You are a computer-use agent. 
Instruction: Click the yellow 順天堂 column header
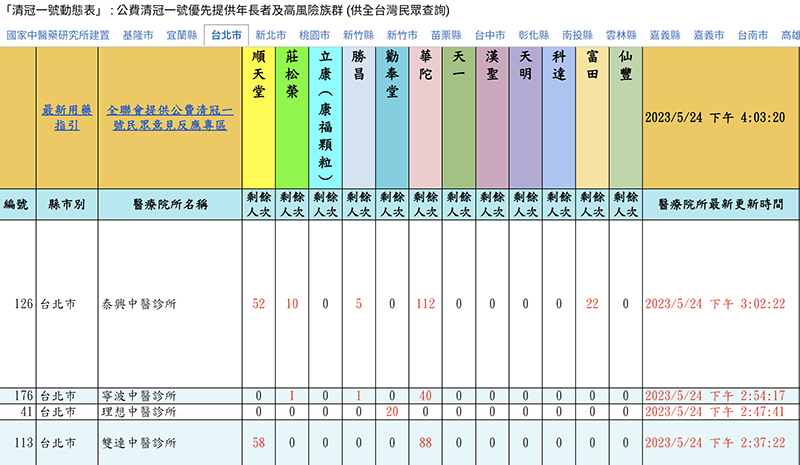pyautogui.click(x=259, y=117)
